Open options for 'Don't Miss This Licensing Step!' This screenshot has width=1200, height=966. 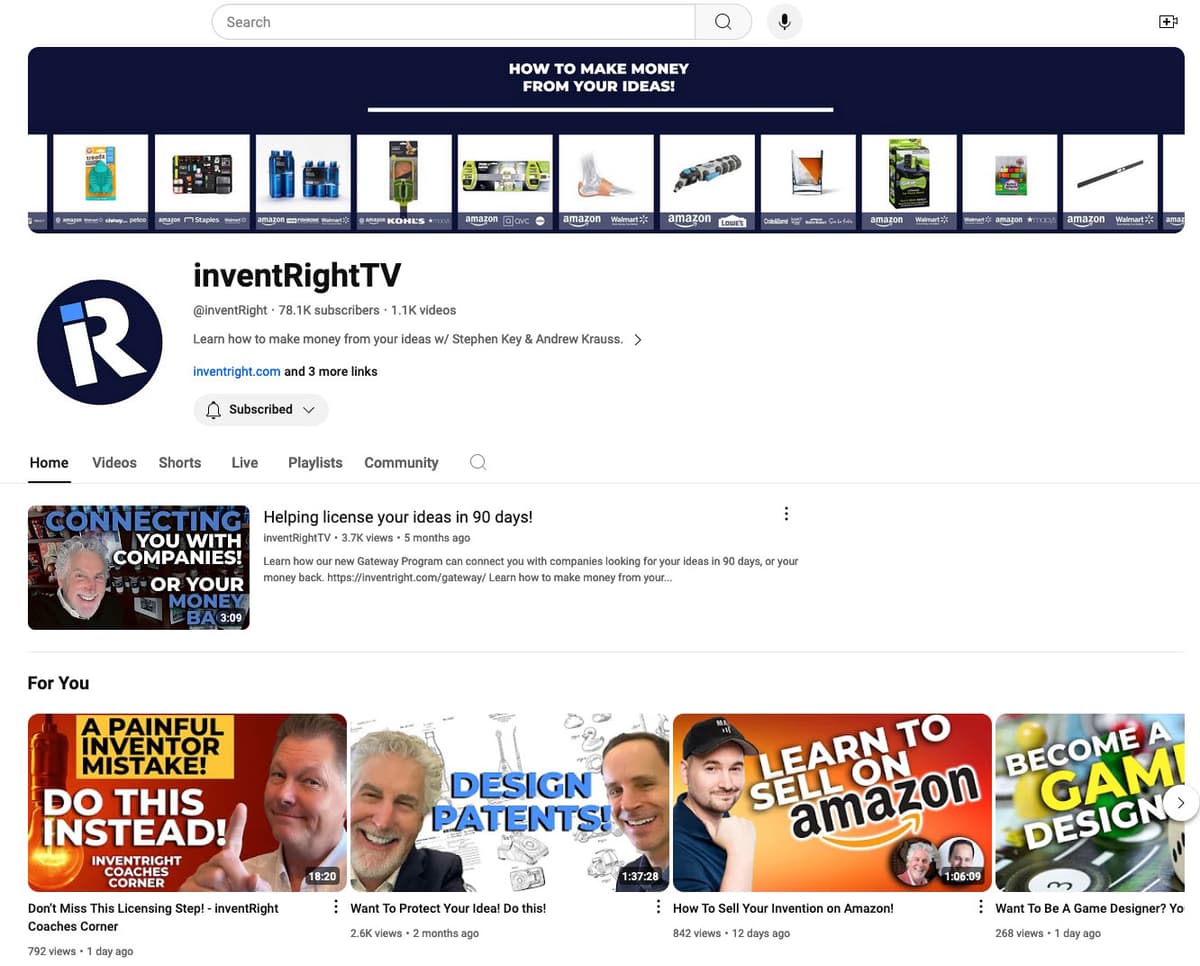(335, 906)
